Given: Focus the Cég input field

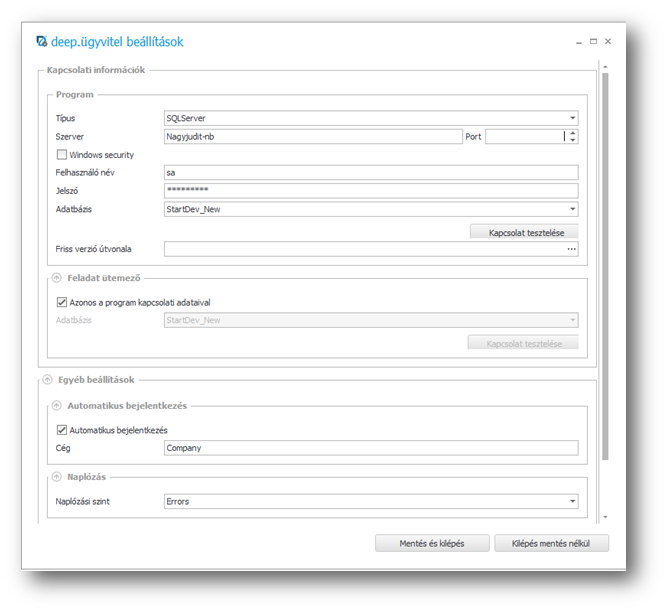Looking at the screenshot, I should [x=370, y=448].
